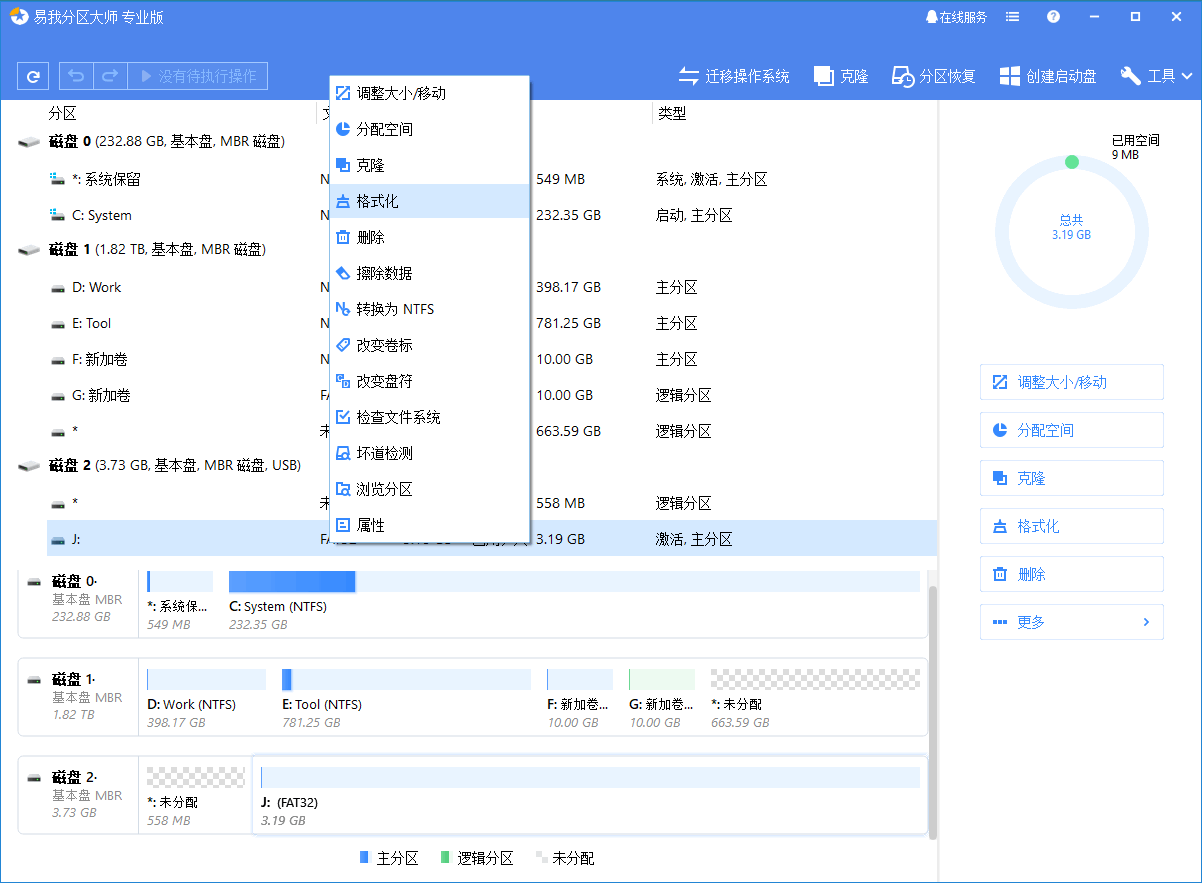
Task: Open 分区恢复 partition recovery
Action: tap(932, 75)
